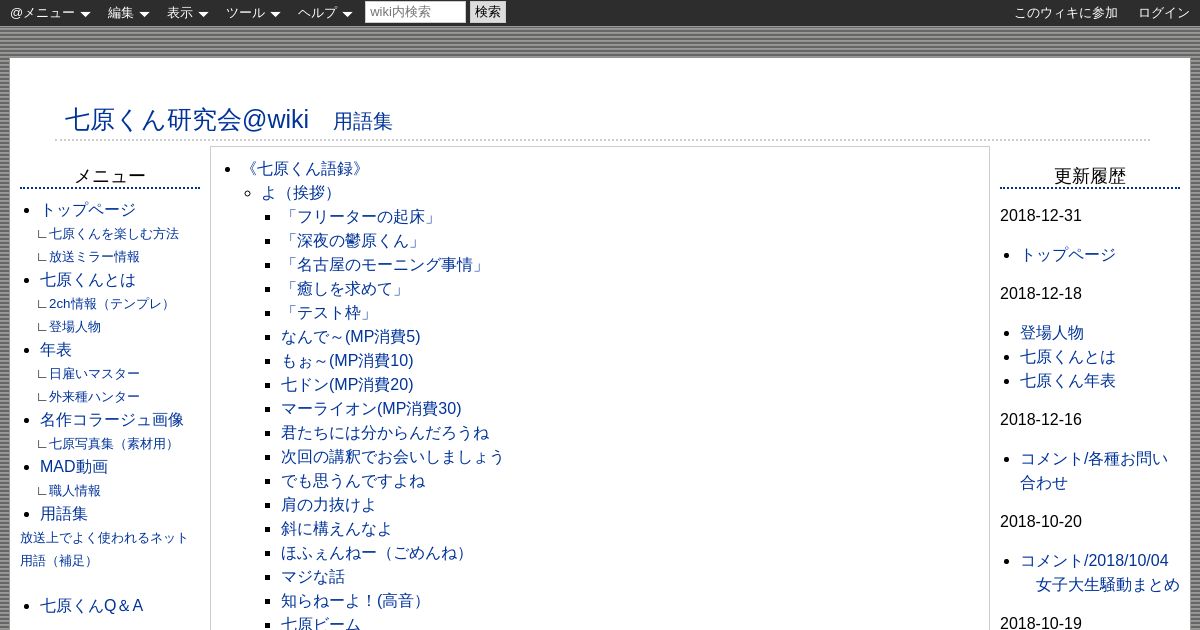
Task: Jump to マーライオン(MP消費30) entry
Action: tap(371, 409)
